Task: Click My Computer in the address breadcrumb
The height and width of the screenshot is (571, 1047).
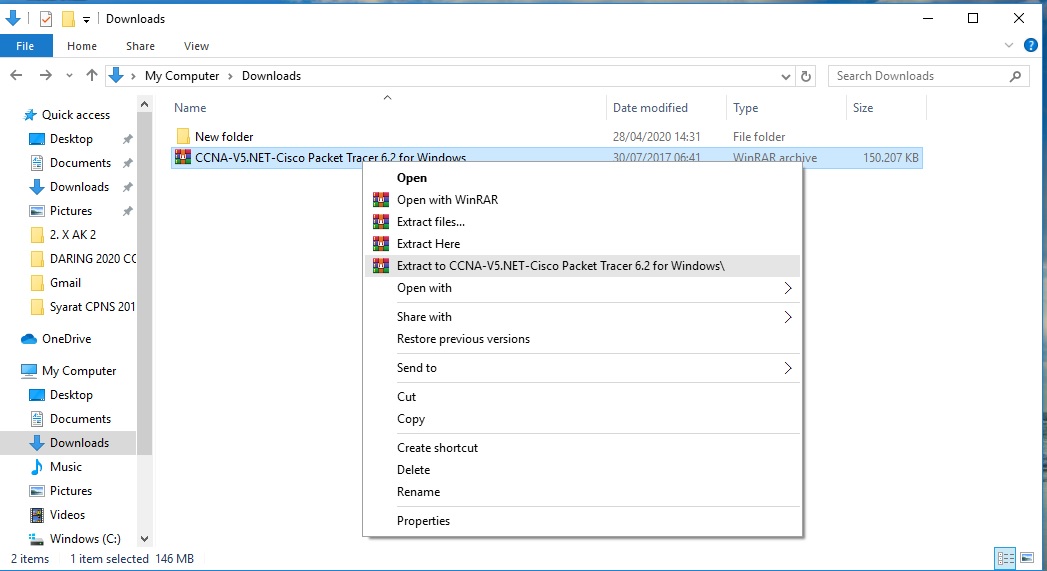Action: point(182,76)
